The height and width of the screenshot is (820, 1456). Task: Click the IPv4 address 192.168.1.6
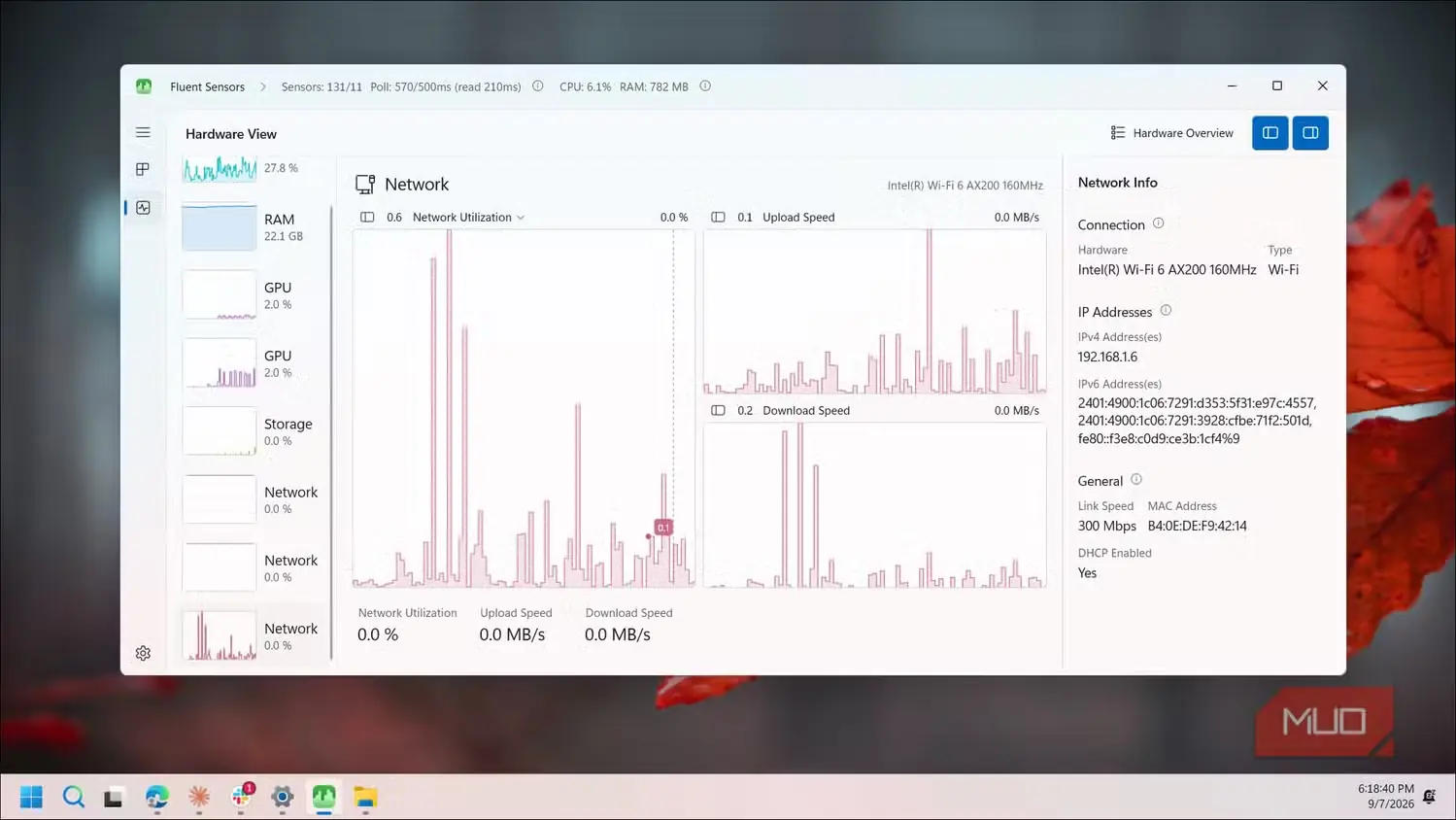[x=1107, y=357]
